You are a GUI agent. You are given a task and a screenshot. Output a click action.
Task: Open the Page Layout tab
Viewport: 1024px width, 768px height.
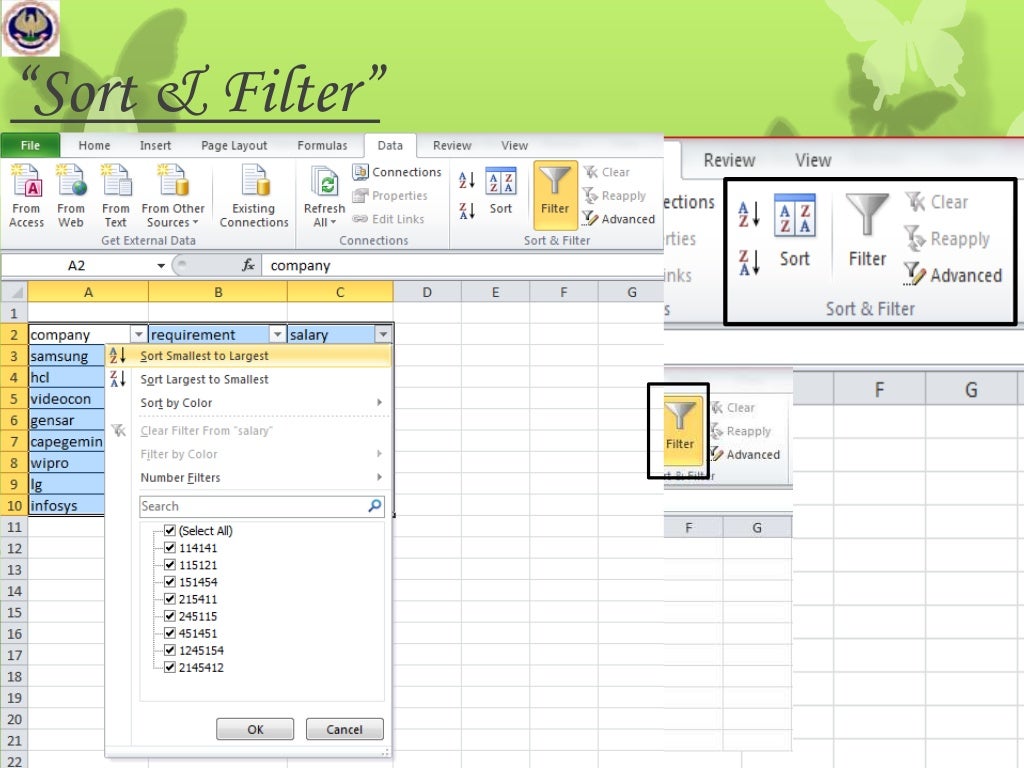click(234, 145)
